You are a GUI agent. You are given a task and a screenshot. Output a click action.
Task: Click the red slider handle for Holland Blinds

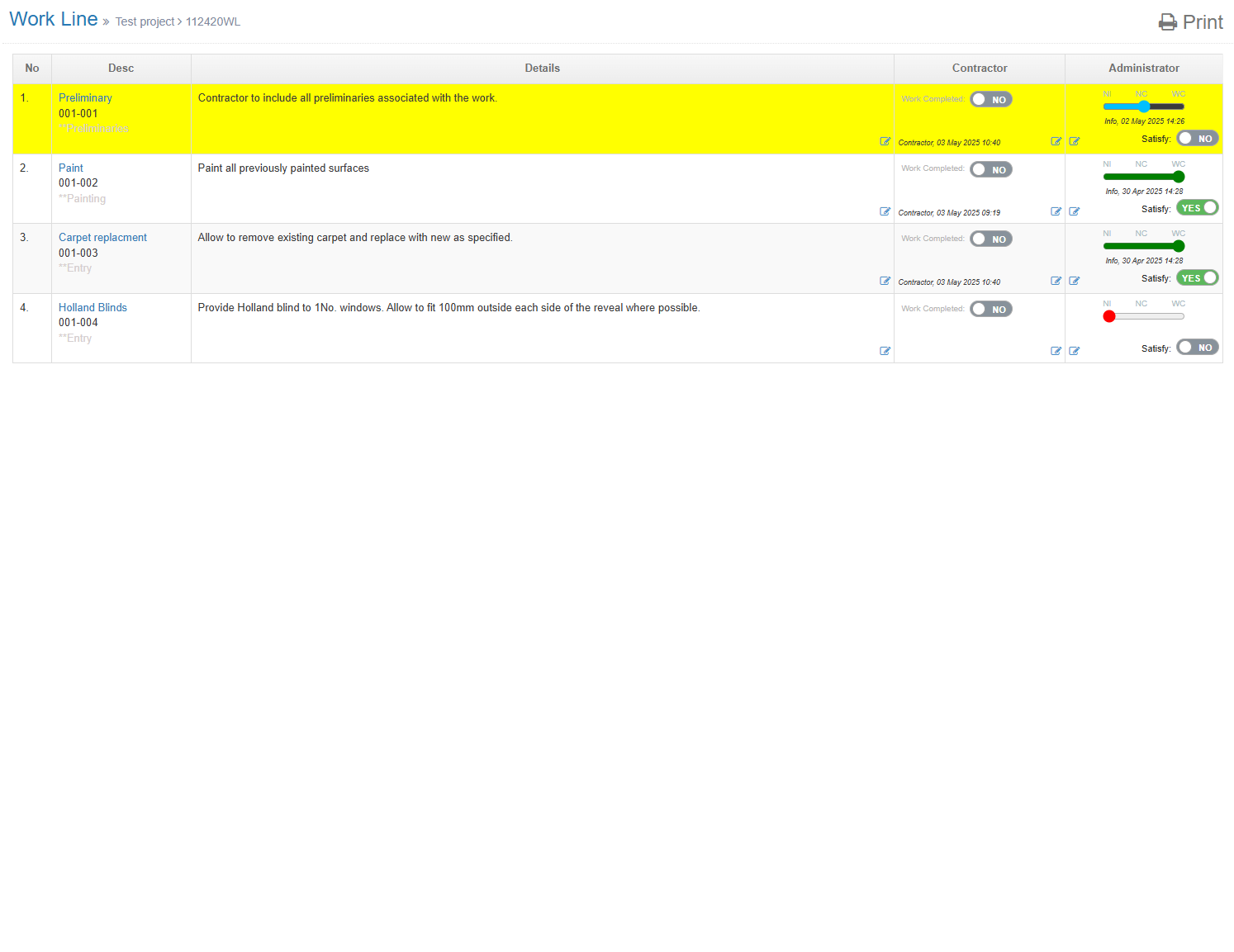(1109, 317)
